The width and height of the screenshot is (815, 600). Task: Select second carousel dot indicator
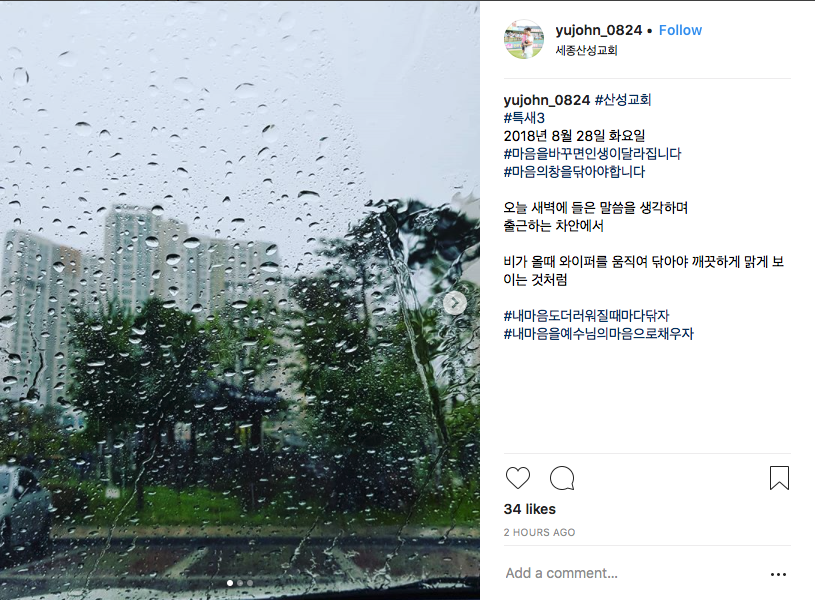click(x=240, y=583)
